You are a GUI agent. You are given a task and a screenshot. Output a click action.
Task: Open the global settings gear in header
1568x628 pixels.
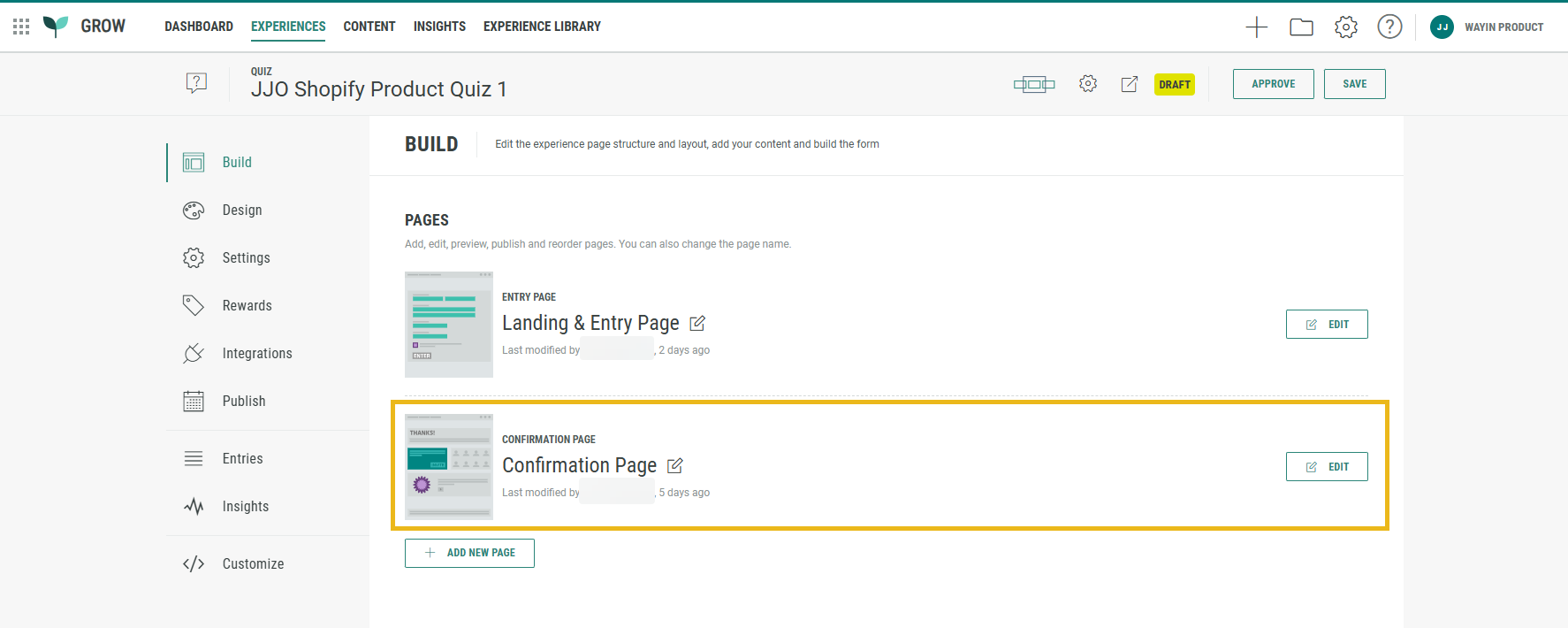pyautogui.click(x=1345, y=27)
